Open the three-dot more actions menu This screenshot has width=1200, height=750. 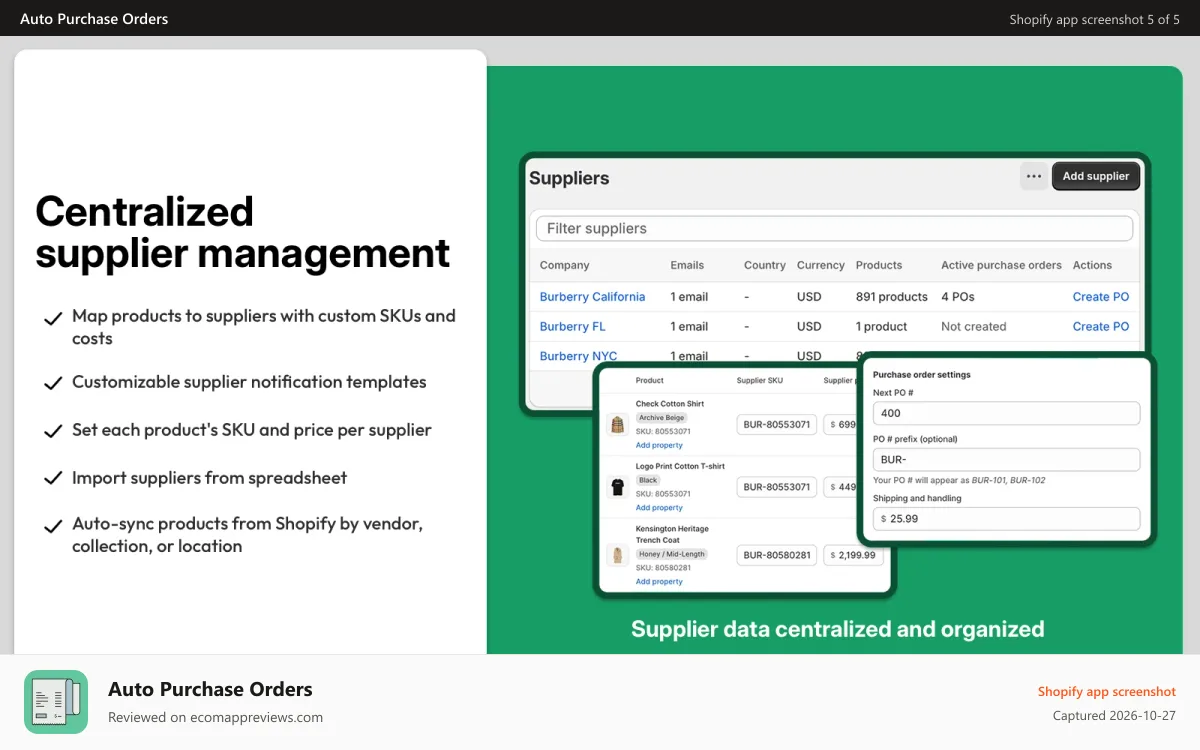pos(1034,176)
